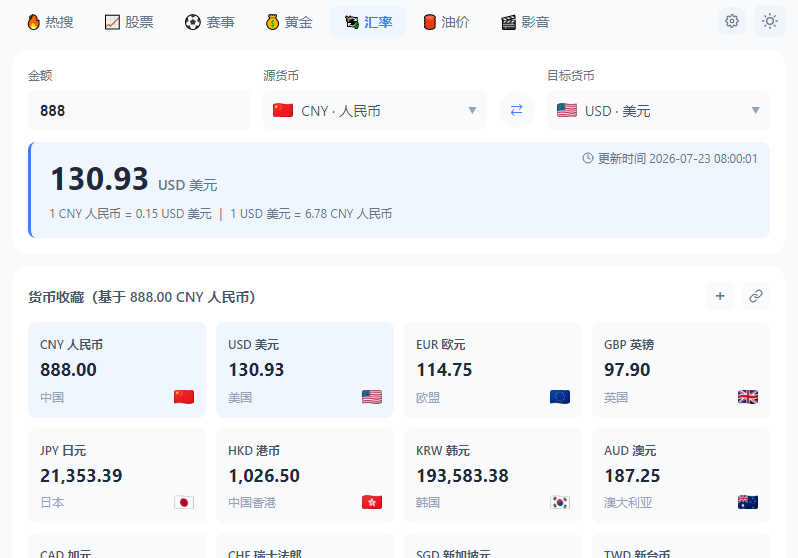Swap source and target currencies
The image size is (798, 558).
pyautogui.click(x=517, y=110)
